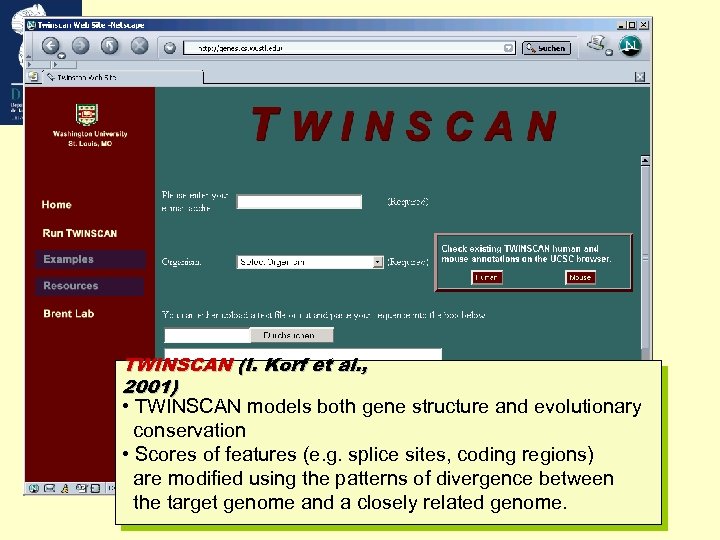Image resolution: width=720 pixels, height=540 pixels.
Task: Click the Mouse UCSC annotation button
Action: [580, 277]
